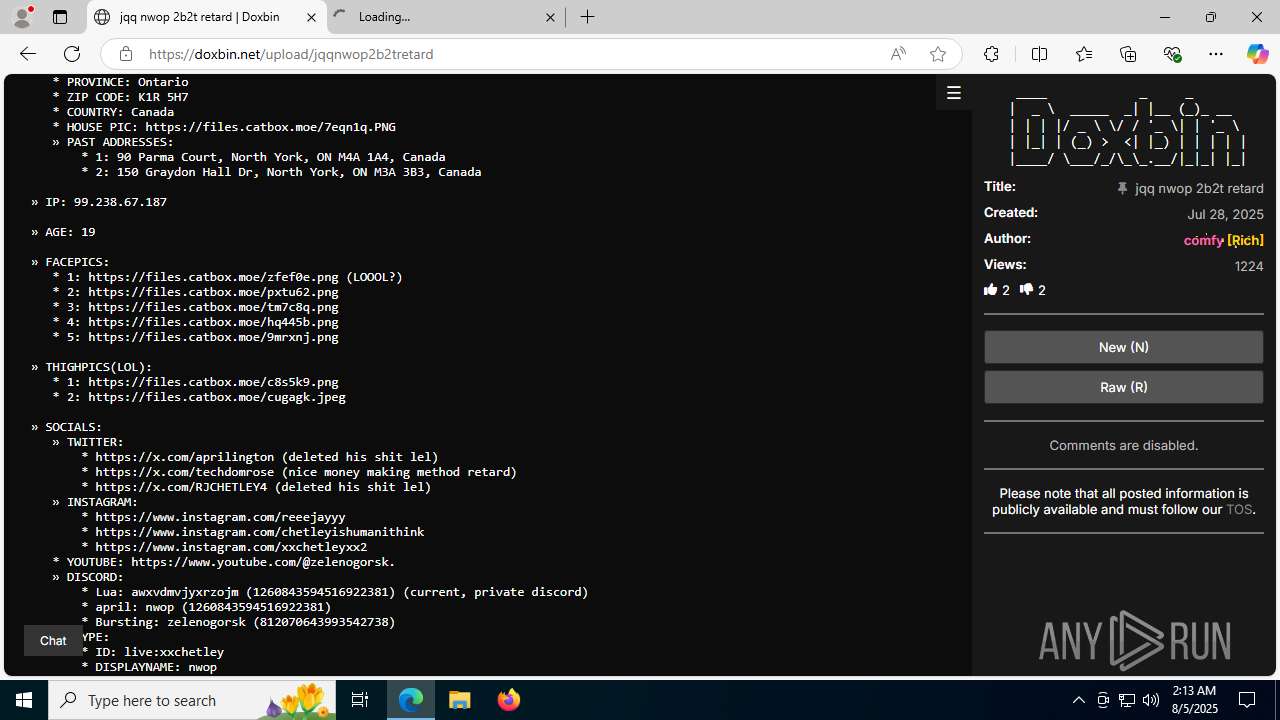This screenshot has width=1280, height=720.
Task: Switch to the Doxbin tab
Action: coord(207,17)
